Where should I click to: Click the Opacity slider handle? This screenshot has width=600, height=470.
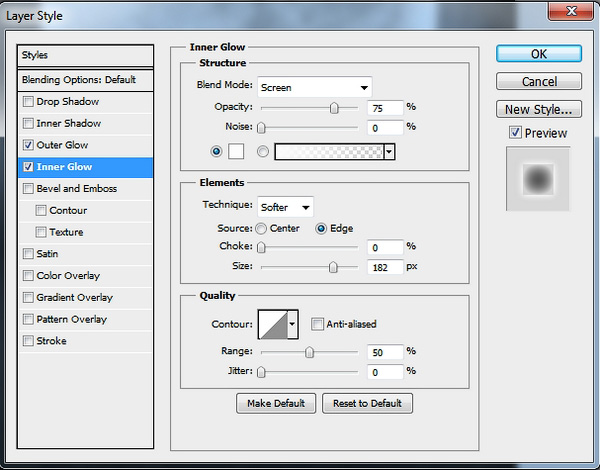334,108
